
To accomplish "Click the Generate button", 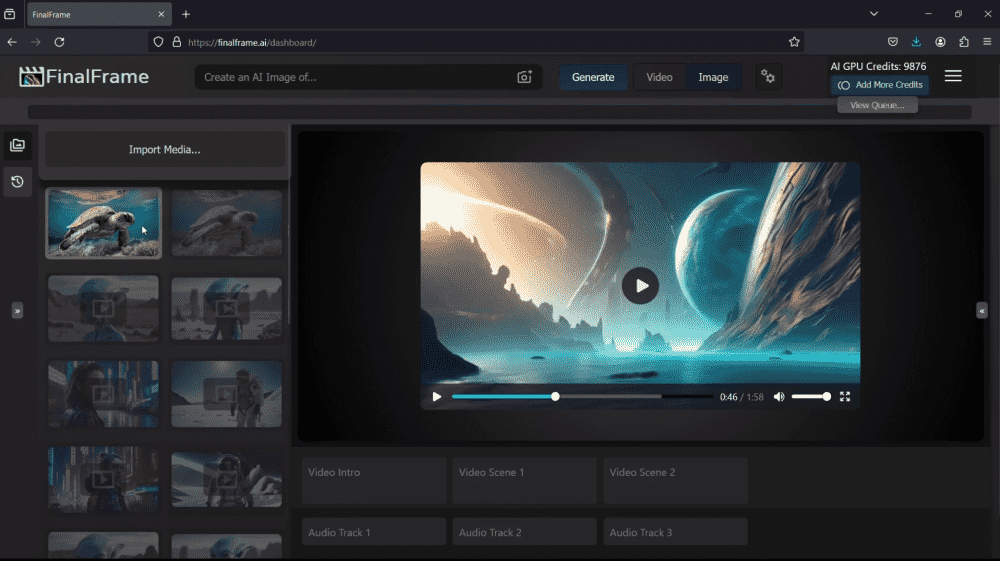I will (593, 77).
